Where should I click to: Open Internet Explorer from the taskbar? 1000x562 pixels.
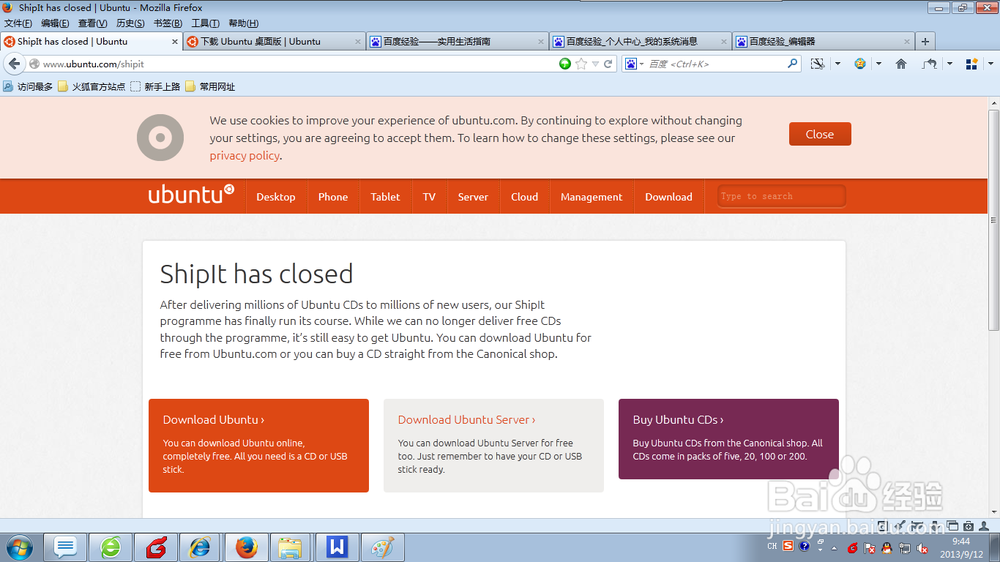click(200, 547)
